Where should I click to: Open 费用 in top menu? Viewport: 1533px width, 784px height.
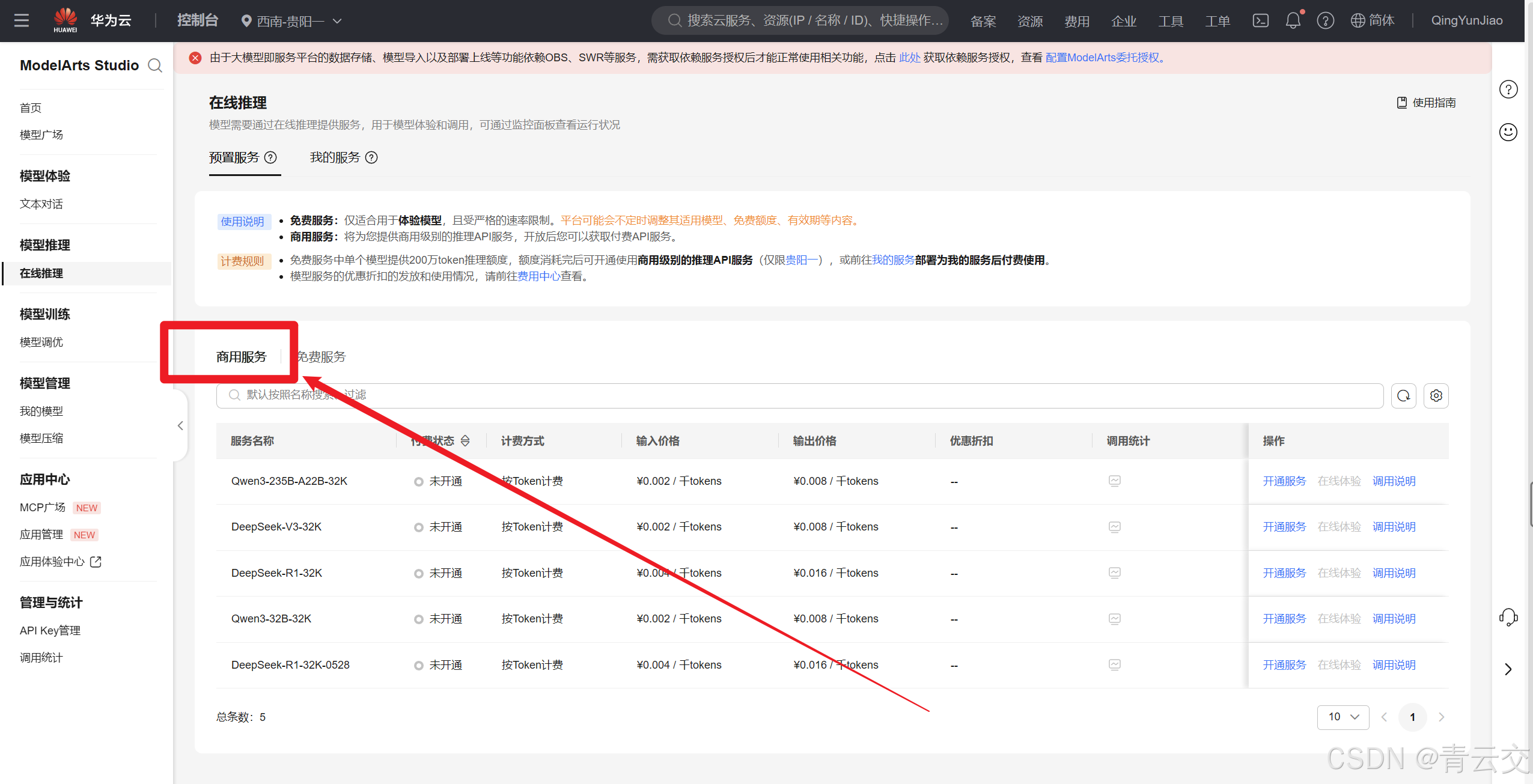(1077, 21)
